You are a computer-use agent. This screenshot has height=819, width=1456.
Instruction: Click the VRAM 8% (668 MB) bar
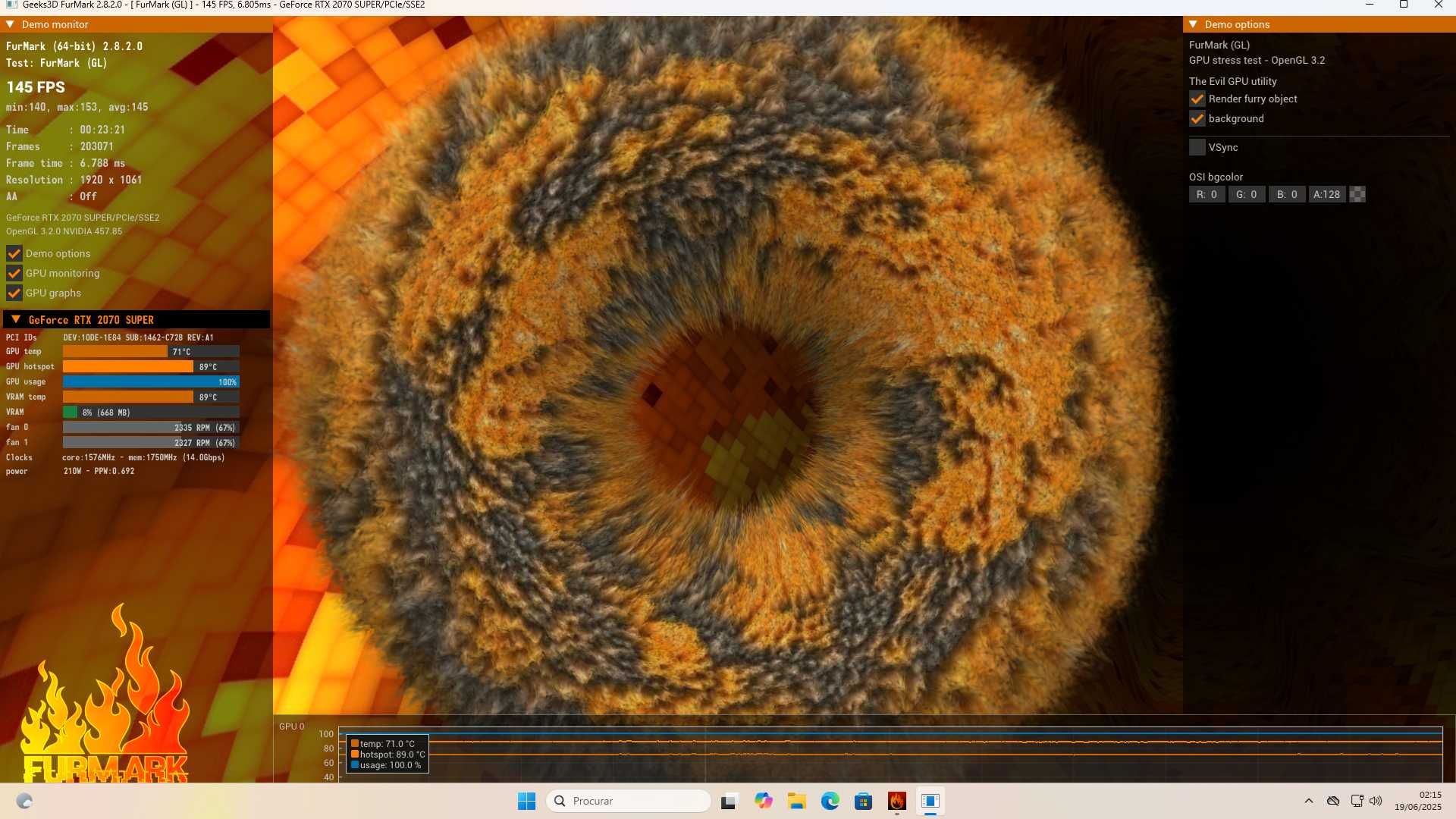coord(151,412)
